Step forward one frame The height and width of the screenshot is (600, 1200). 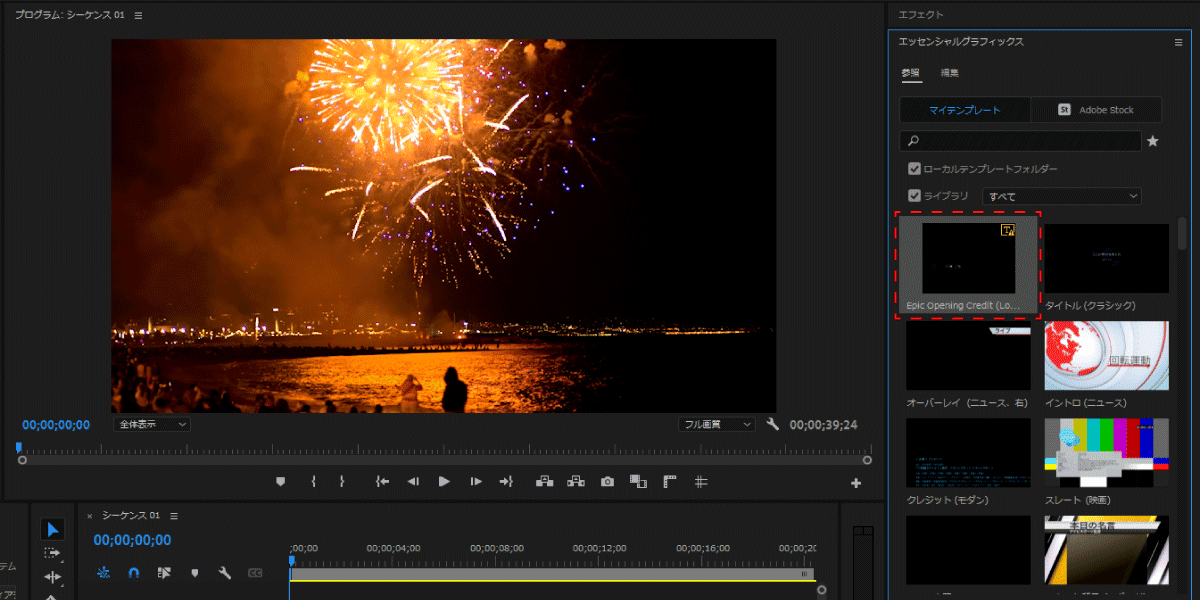[477, 481]
